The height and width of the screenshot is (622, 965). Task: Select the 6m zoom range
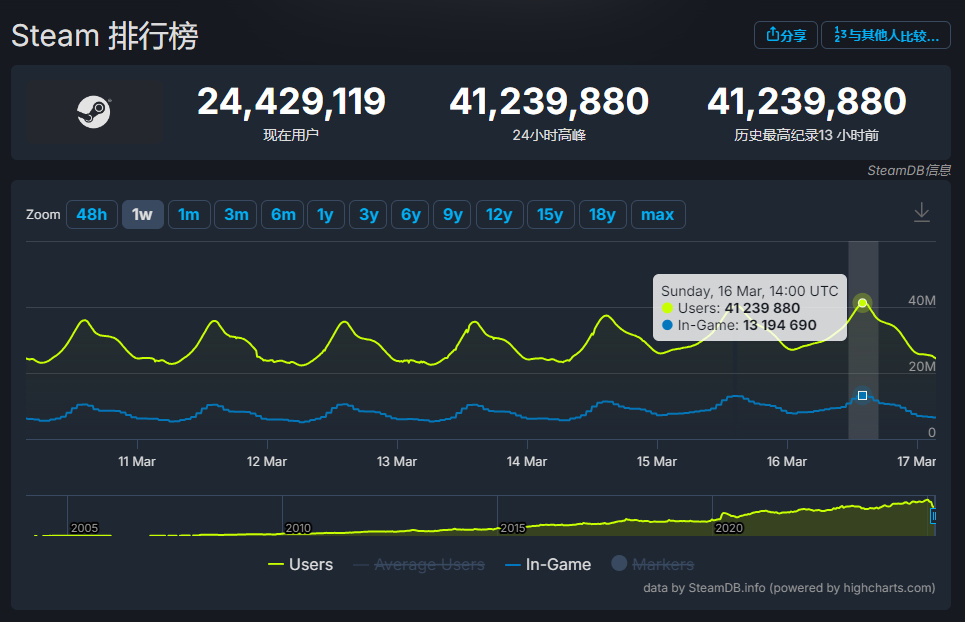pos(282,215)
